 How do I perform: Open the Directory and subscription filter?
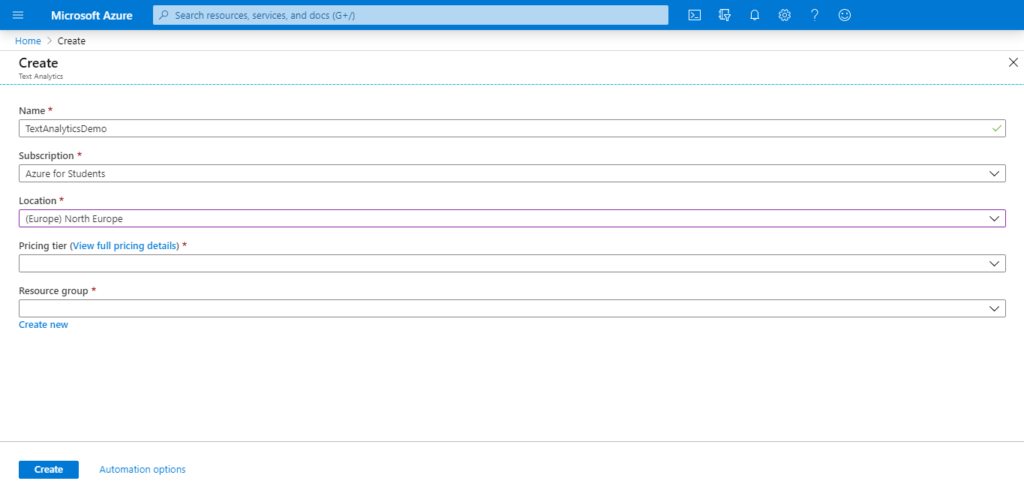pyautogui.click(x=724, y=15)
